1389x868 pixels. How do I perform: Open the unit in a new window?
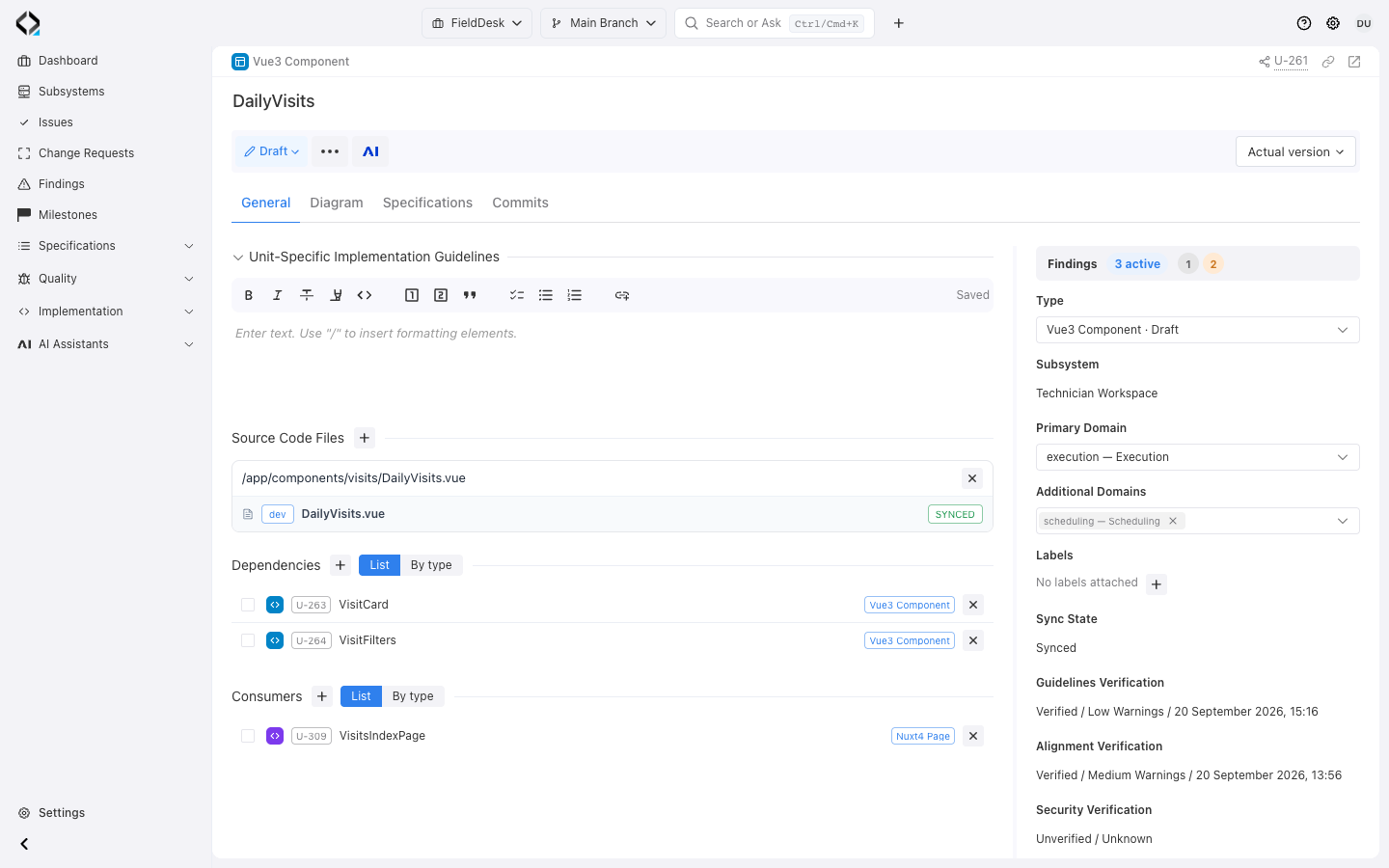tap(1354, 62)
